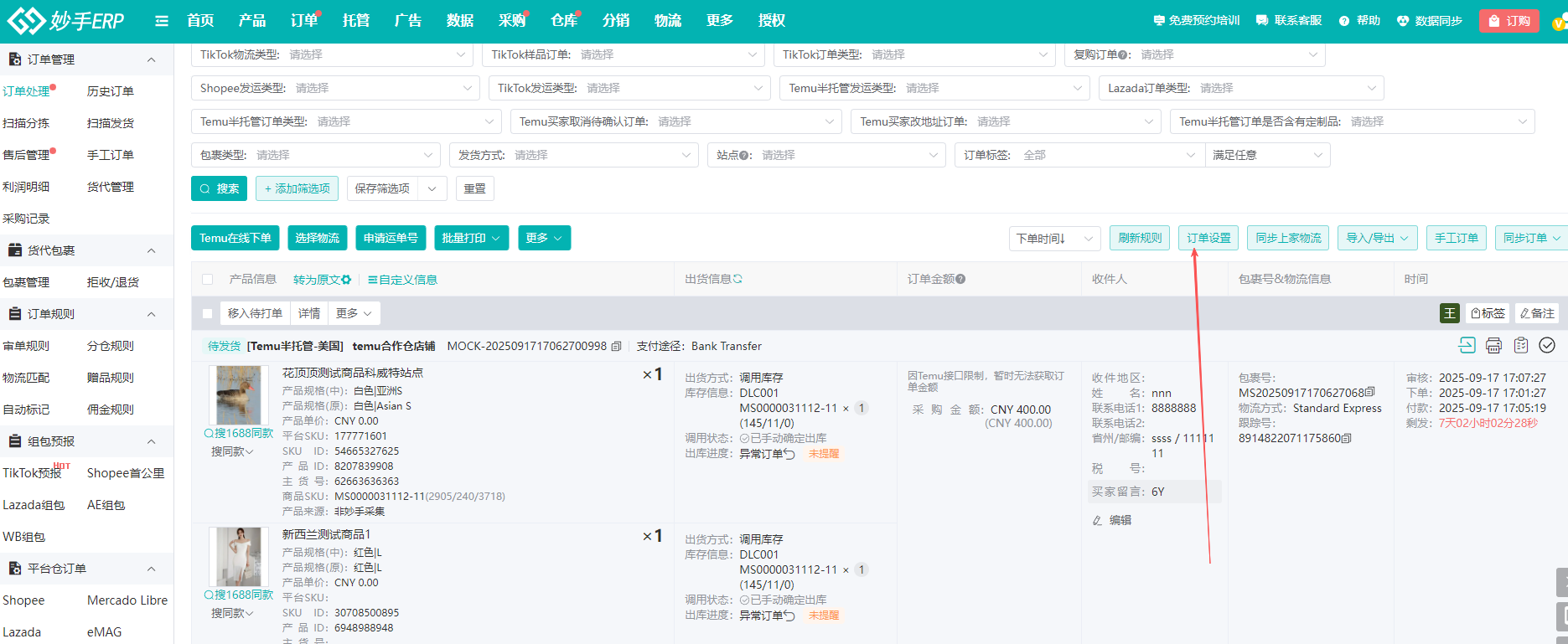The width and height of the screenshot is (1568, 644).
Task: Refresh 出货信息 with its refresh icon
Action: (x=737, y=279)
